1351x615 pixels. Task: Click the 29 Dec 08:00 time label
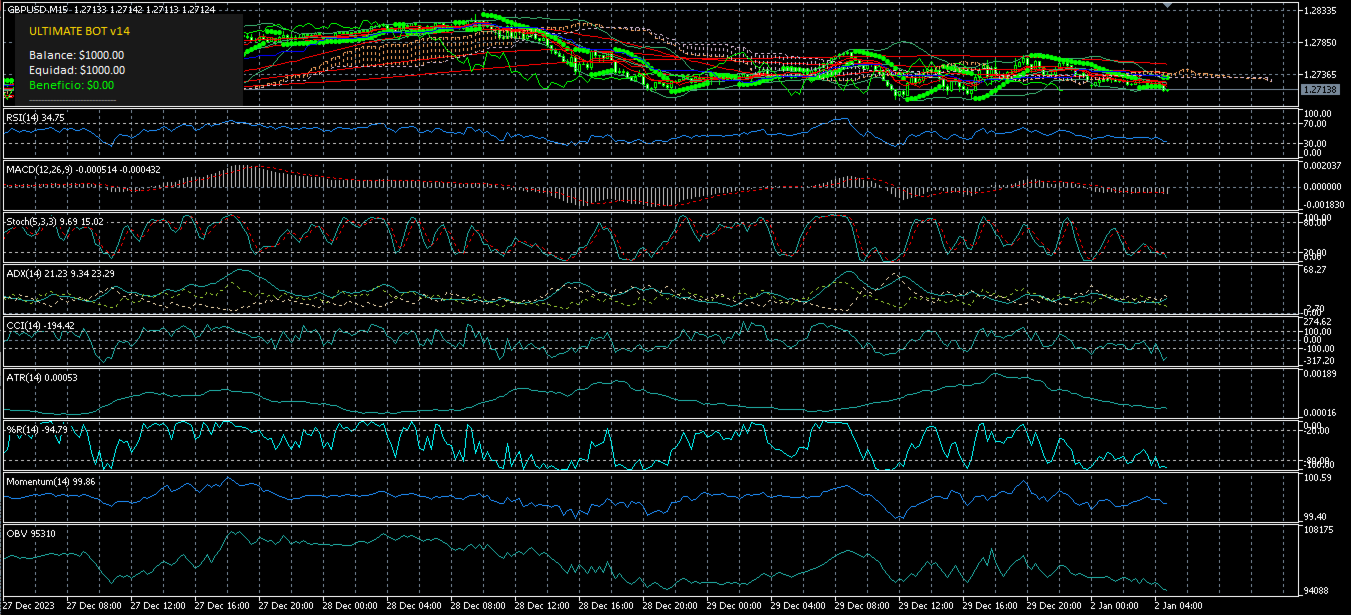863,606
